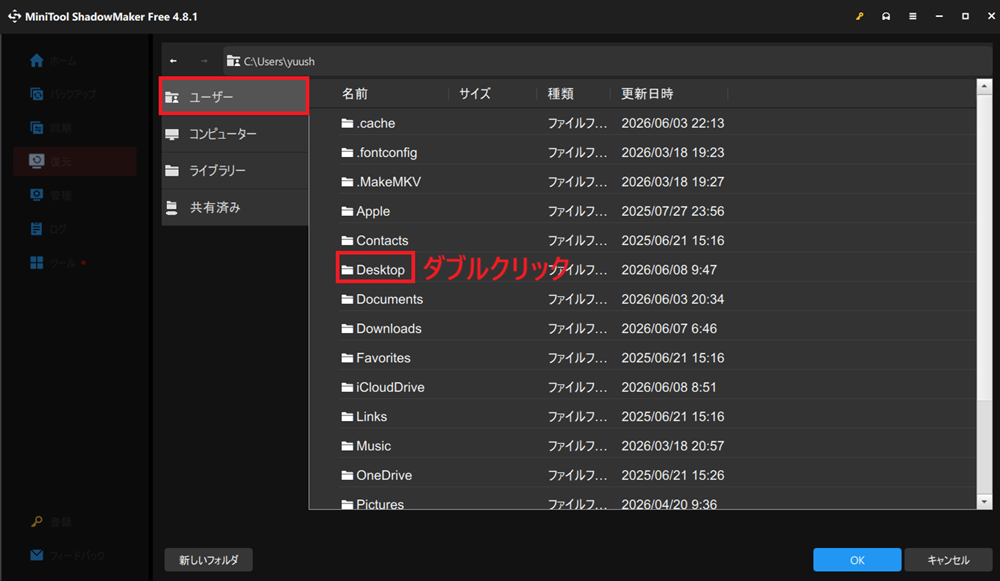Sort the file list by the 更新日時 column header

(647, 94)
